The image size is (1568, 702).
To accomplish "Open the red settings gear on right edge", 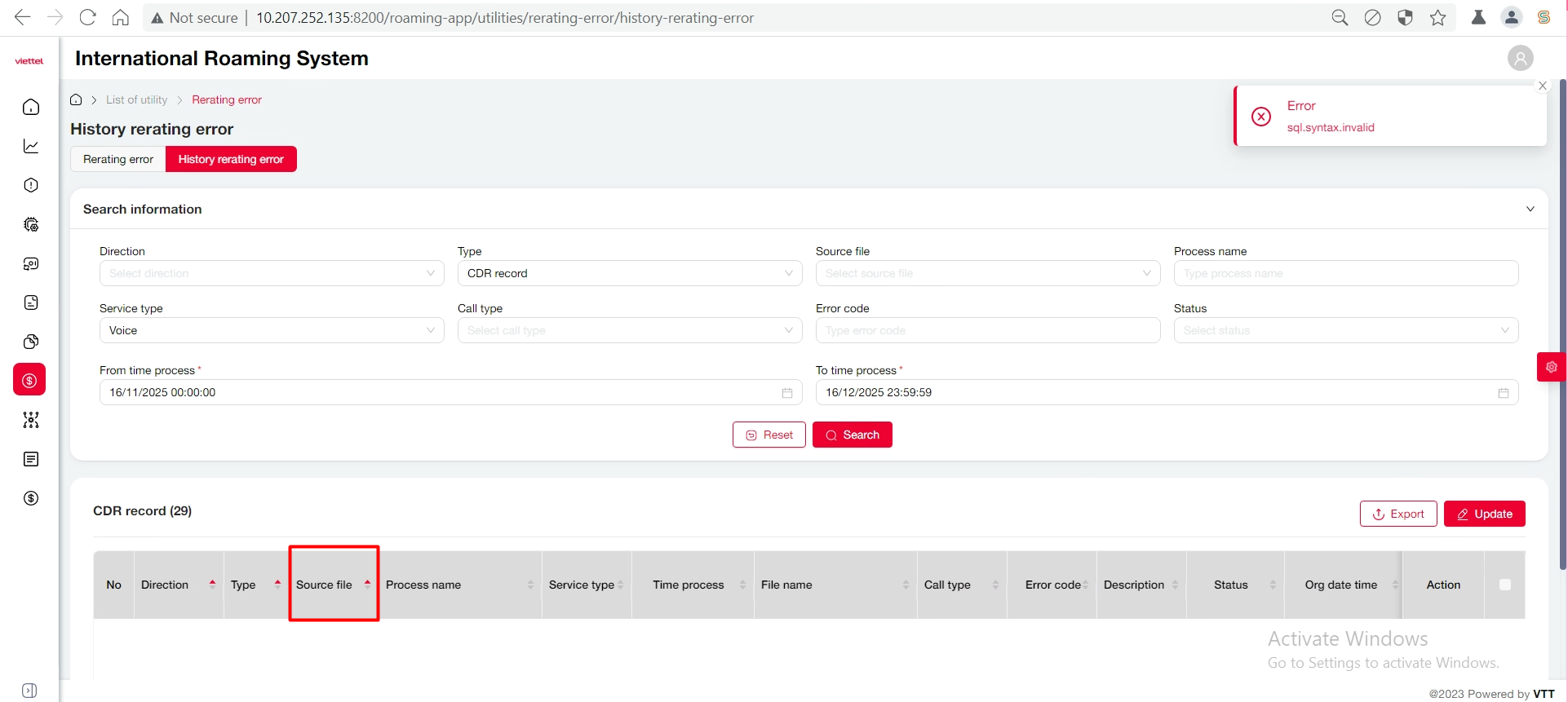I will 1551,367.
